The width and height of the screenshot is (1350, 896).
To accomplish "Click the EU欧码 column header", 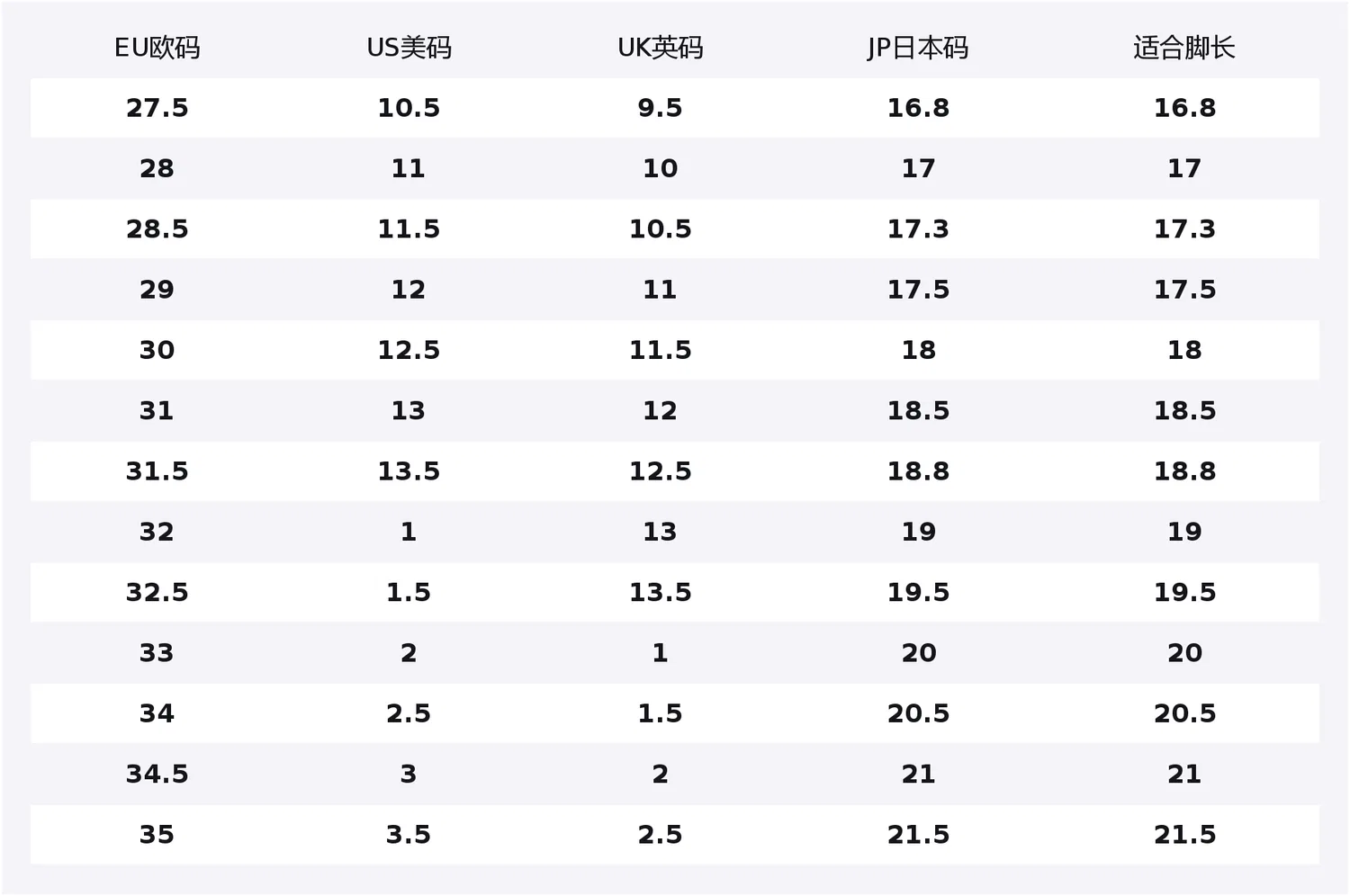I will (157, 48).
